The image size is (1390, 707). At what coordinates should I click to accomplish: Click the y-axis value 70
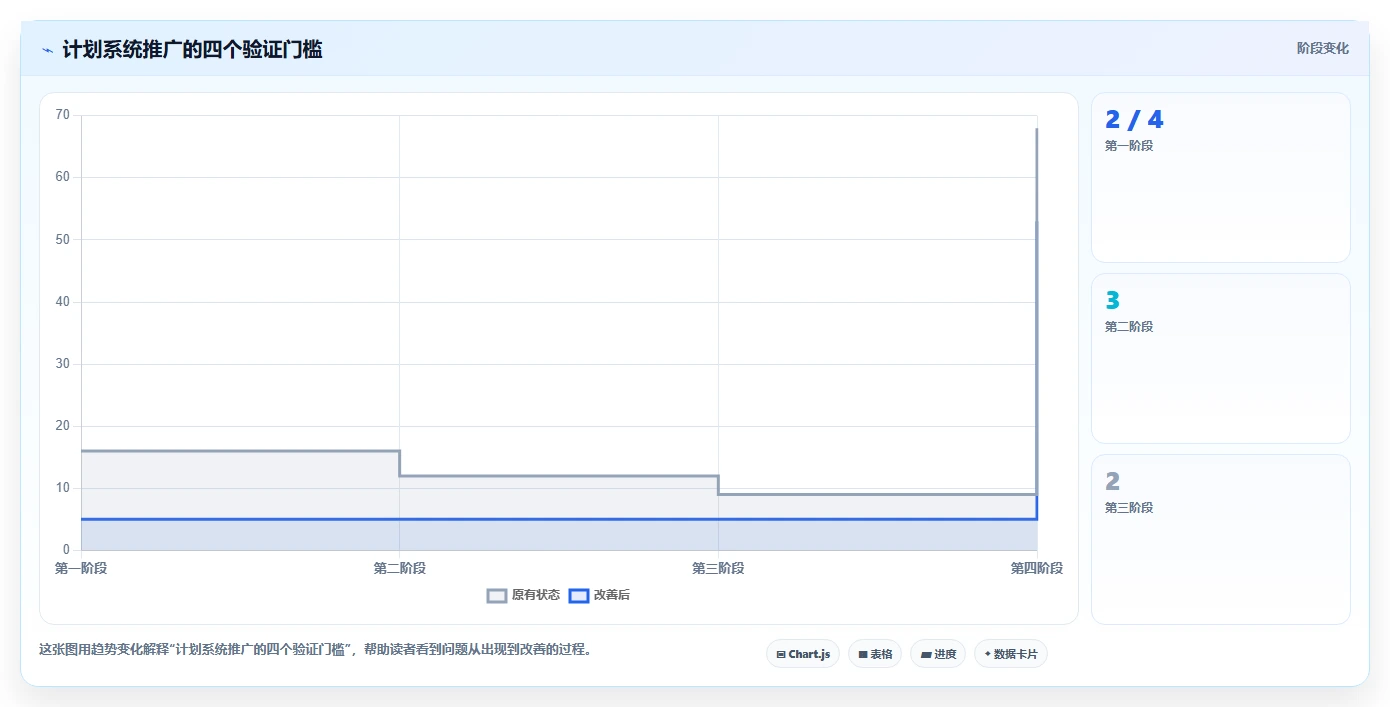point(63,115)
